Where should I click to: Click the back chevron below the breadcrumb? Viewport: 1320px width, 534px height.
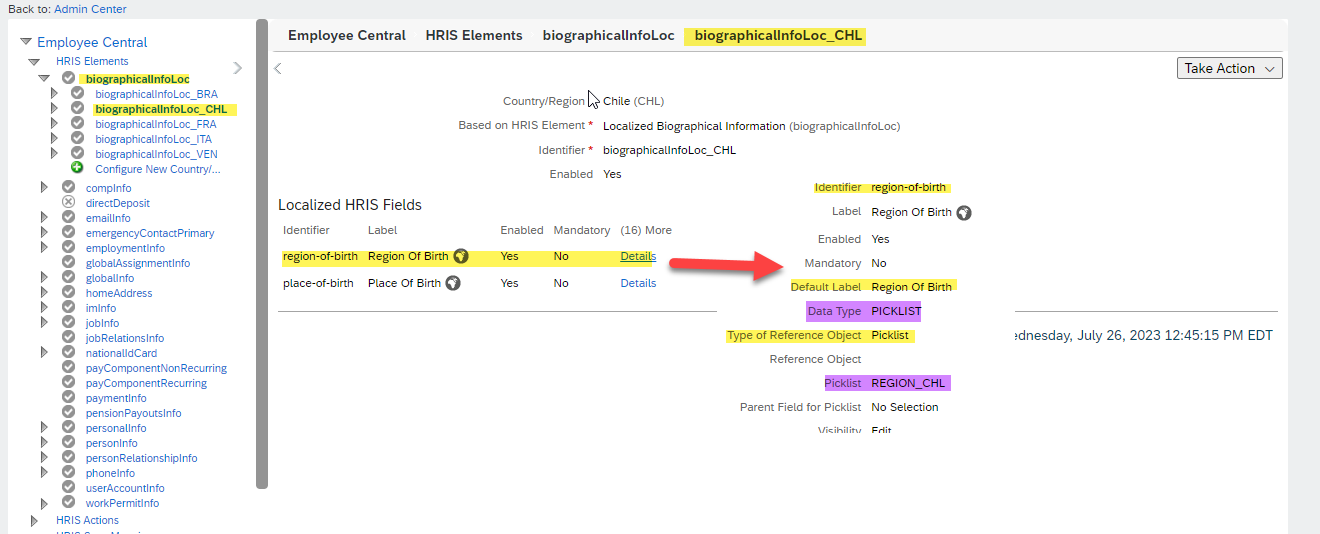point(278,68)
